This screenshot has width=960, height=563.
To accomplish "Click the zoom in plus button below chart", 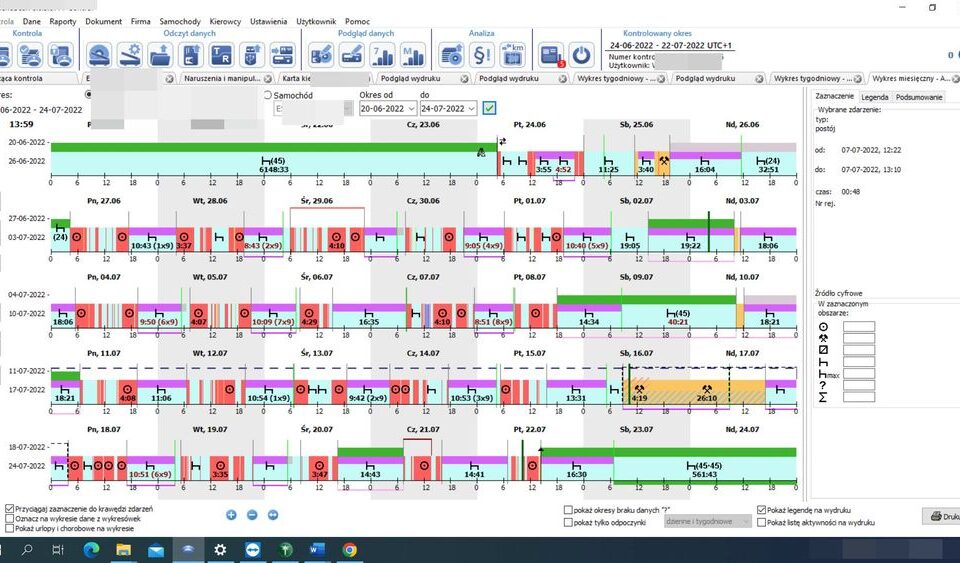I will point(231,515).
